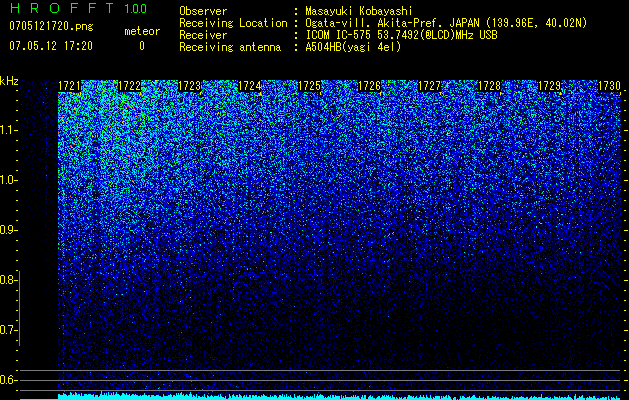Click the file name 0705121720.png
The height and width of the screenshot is (400, 629).
[x=51, y=26]
